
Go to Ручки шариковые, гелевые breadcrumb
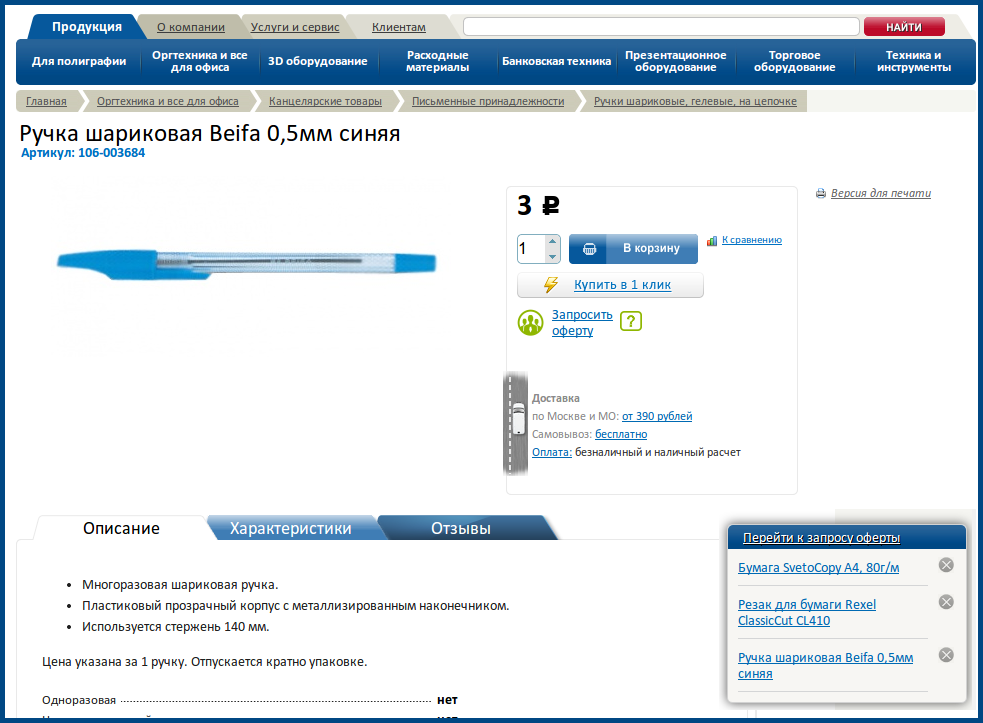[x=695, y=101]
